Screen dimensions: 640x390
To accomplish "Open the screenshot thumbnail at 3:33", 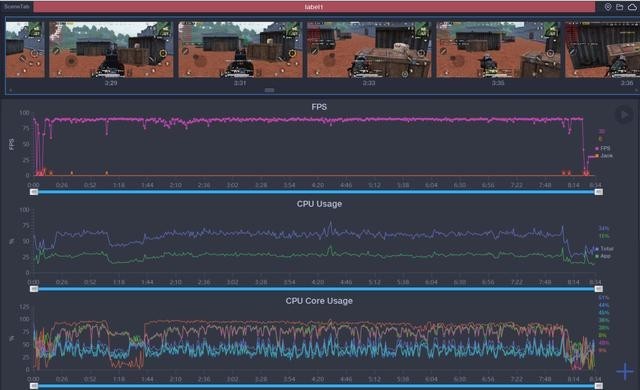I will click(369, 49).
